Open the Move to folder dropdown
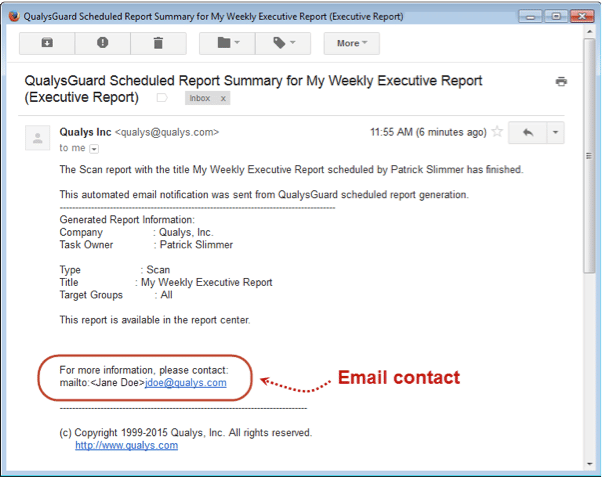 tap(227, 43)
